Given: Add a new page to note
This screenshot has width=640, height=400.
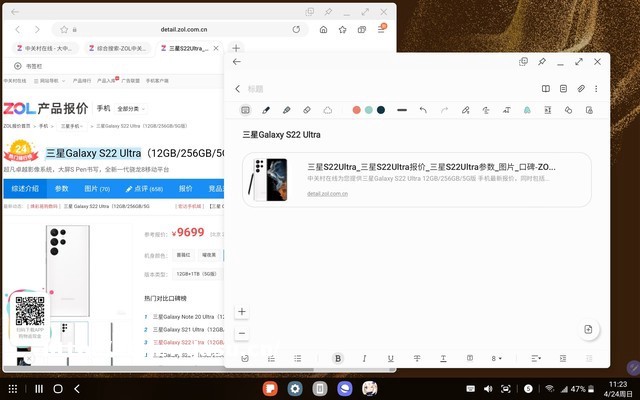Looking at the screenshot, I should coord(589,329).
